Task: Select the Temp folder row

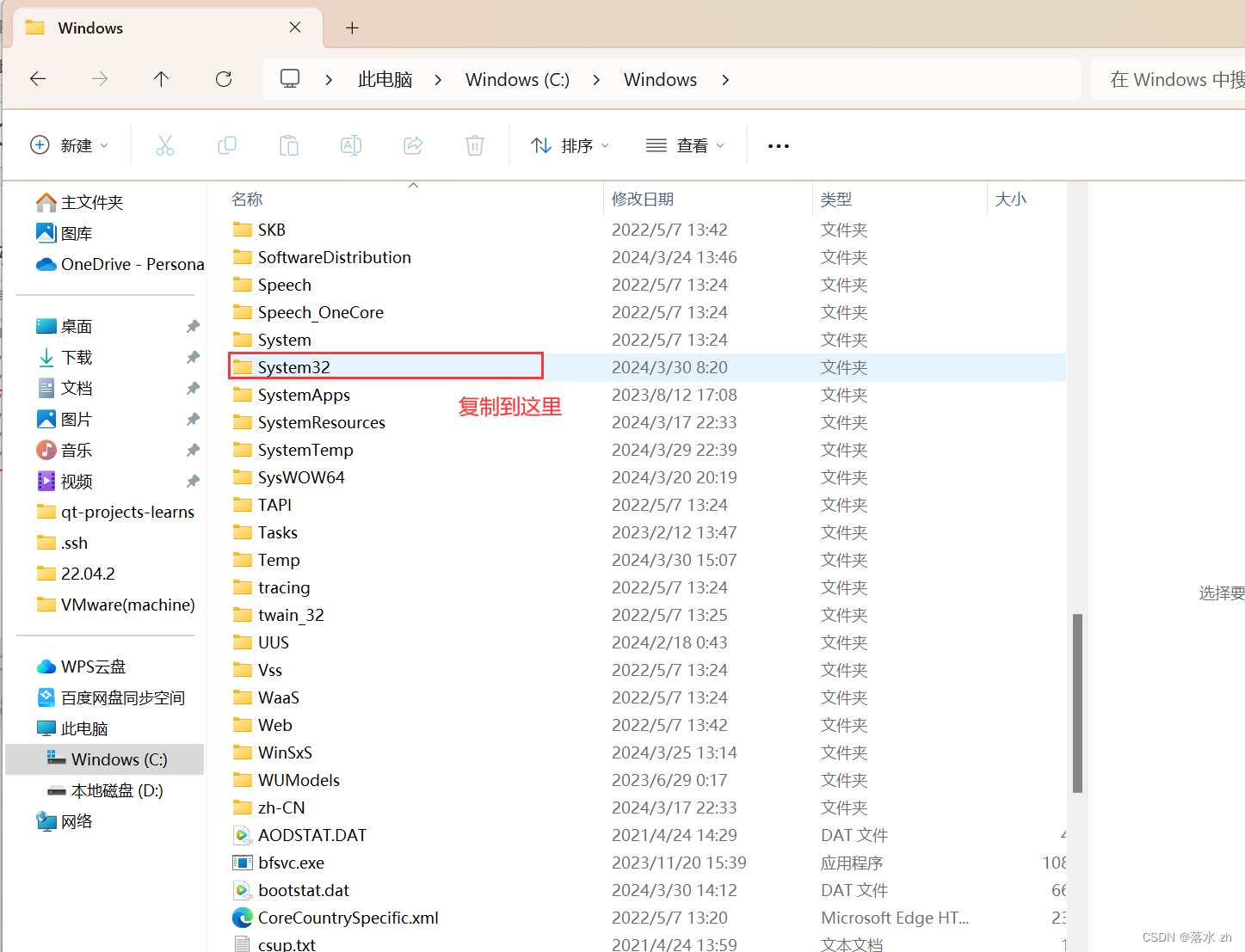Action: click(647, 560)
